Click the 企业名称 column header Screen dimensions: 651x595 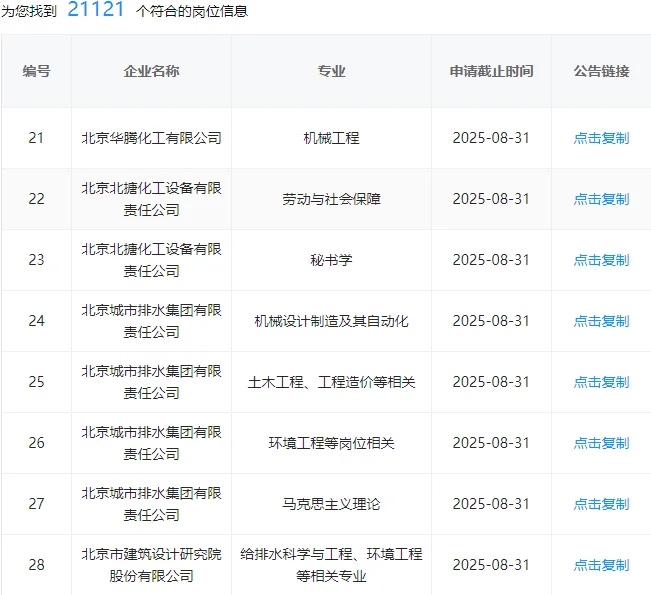[152, 71]
